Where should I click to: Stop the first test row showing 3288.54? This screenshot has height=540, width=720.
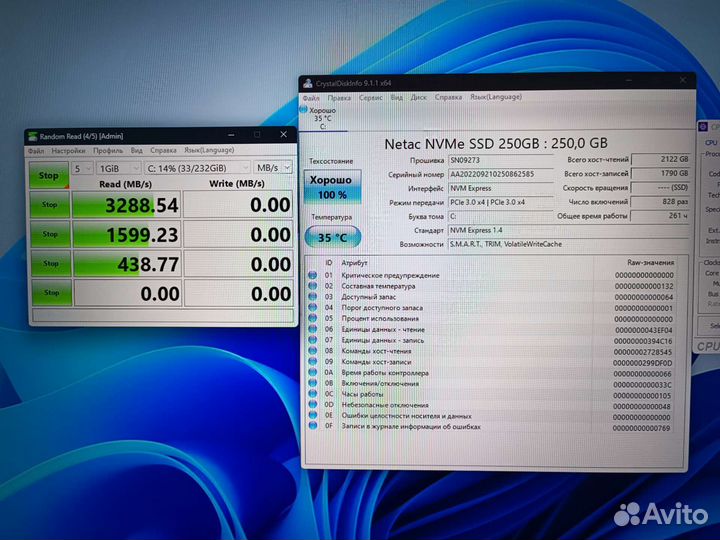50,204
